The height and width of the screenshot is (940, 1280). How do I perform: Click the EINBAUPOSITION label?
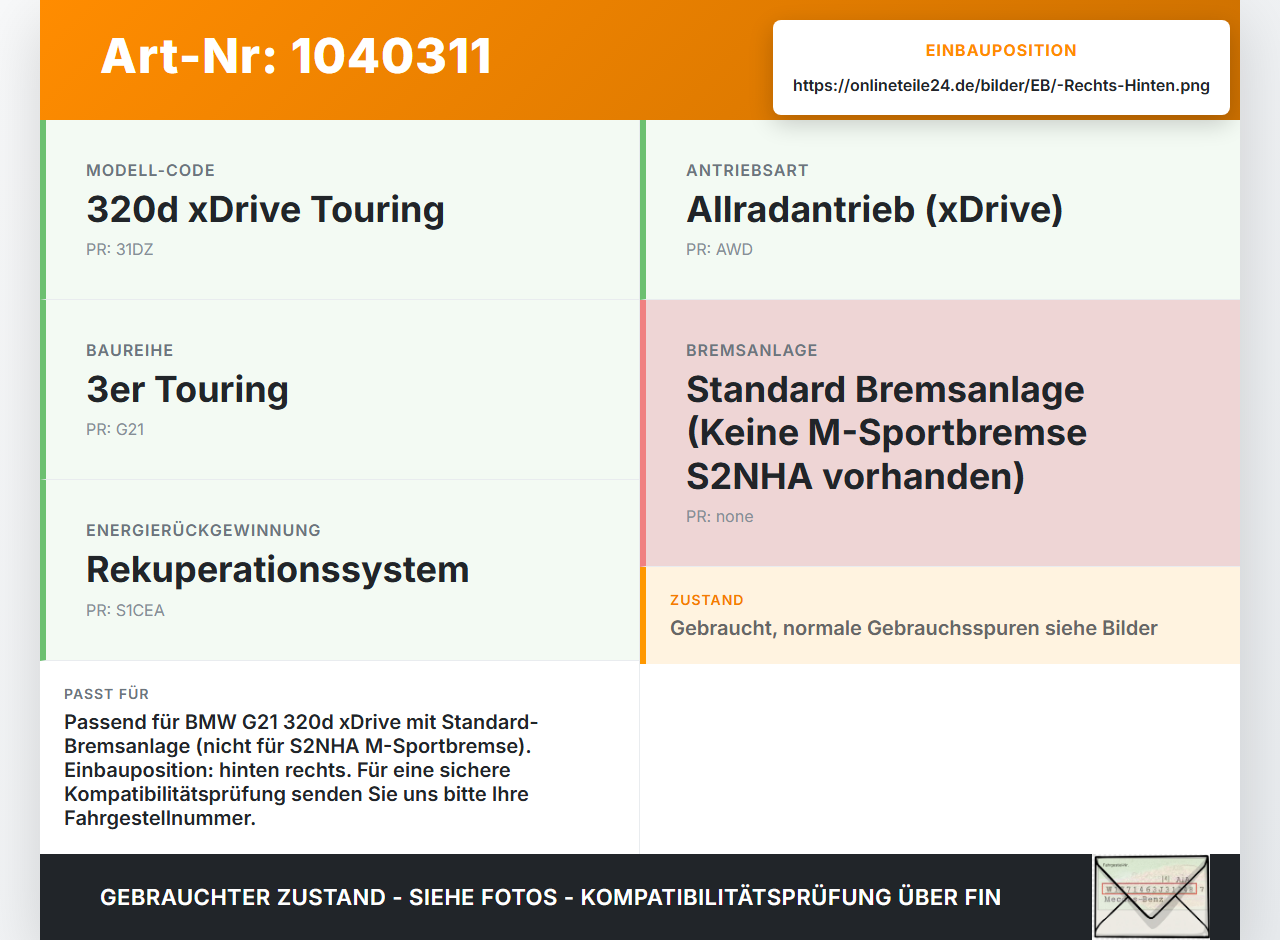(x=1001, y=50)
